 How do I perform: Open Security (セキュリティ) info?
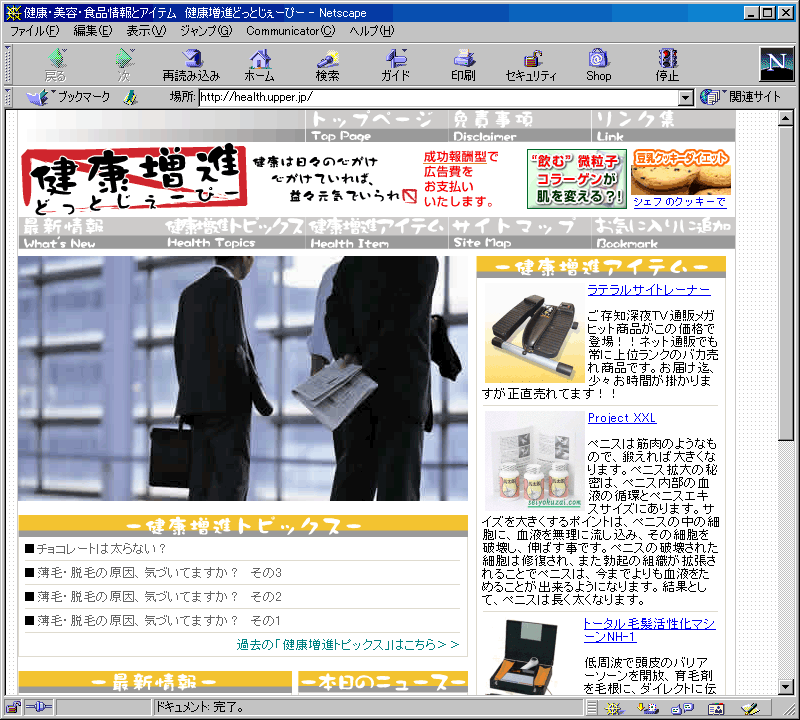point(531,65)
